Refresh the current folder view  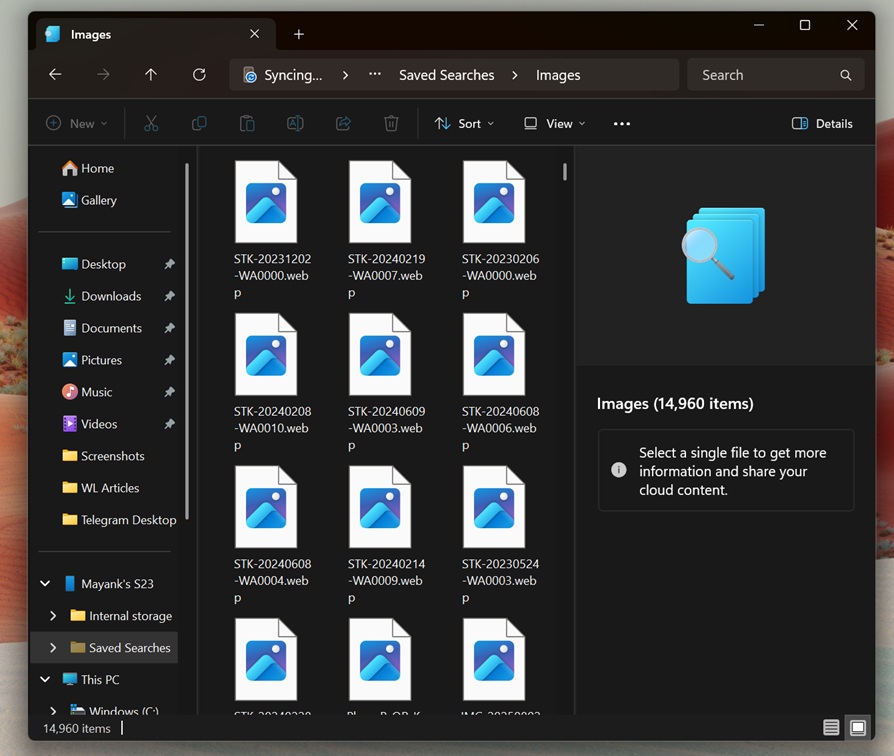click(x=199, y=74)
